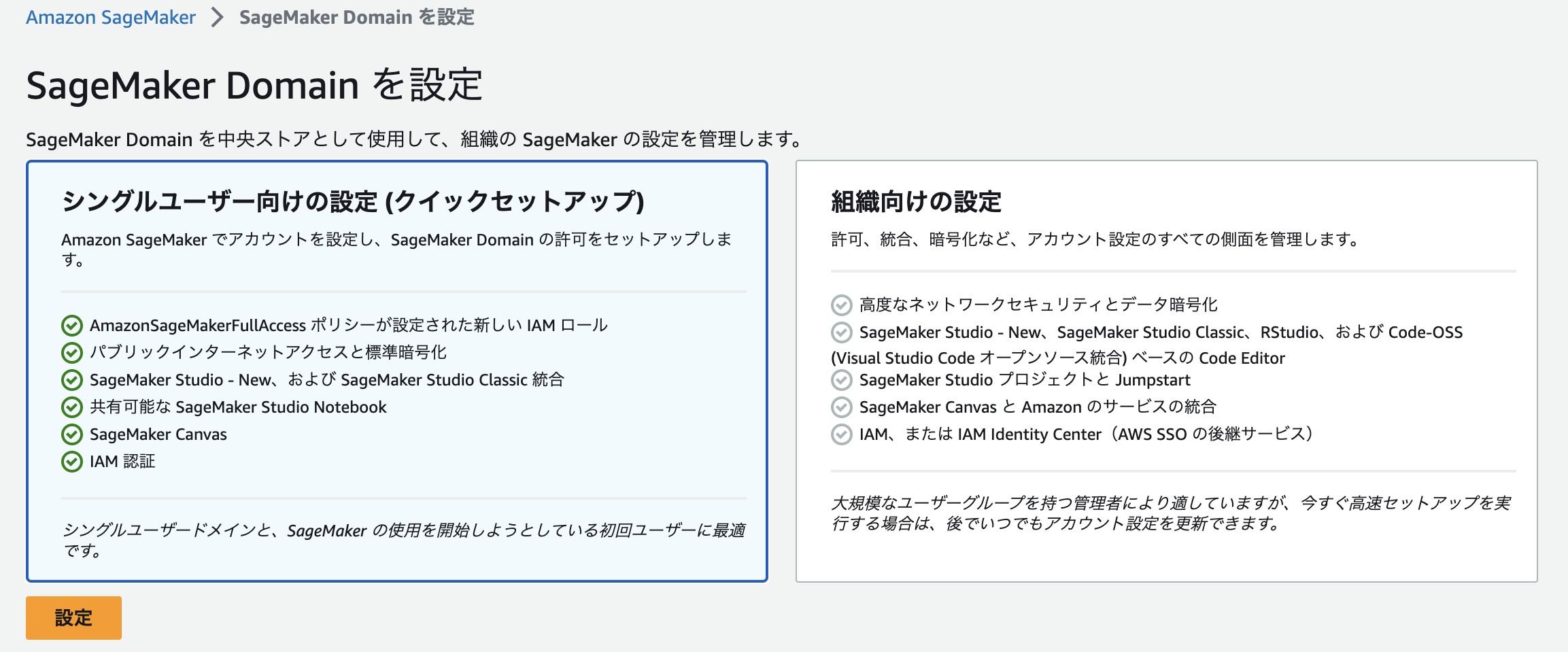Click checkmark icon next to IAM 認証
The height and width of the screenshot is (652, 1568).
(72, 462)
